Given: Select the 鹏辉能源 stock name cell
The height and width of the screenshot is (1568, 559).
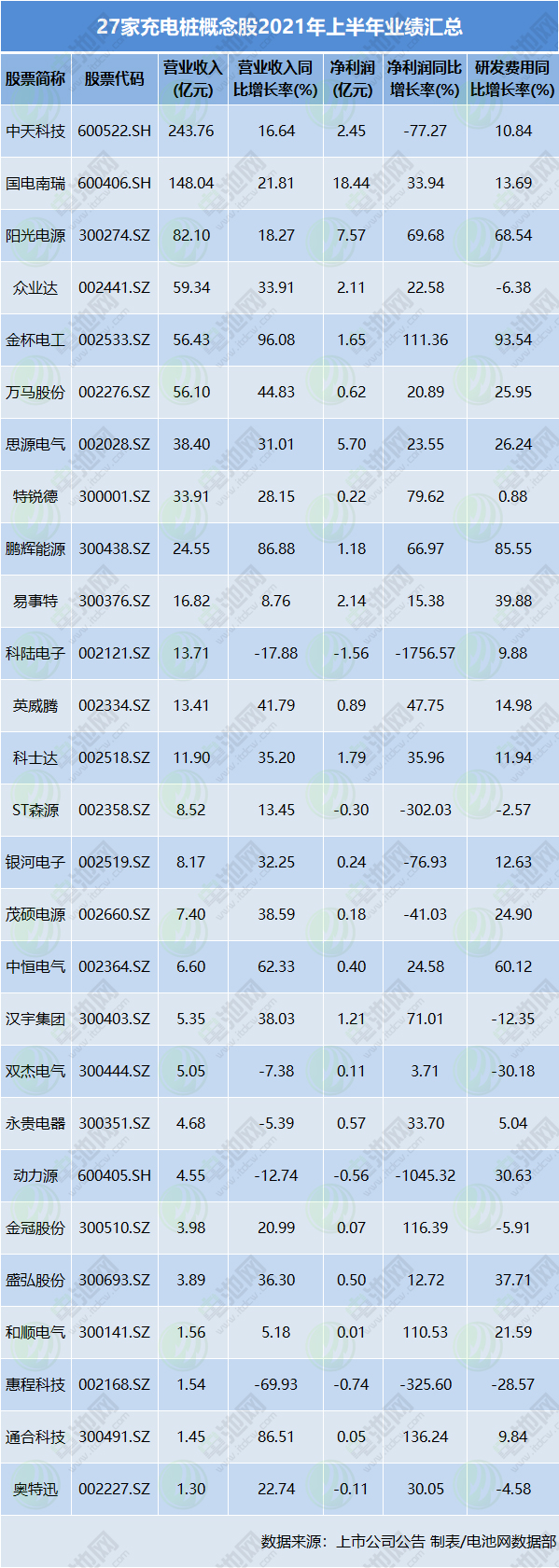Looking at the screenshot, I should coord(35,548).
